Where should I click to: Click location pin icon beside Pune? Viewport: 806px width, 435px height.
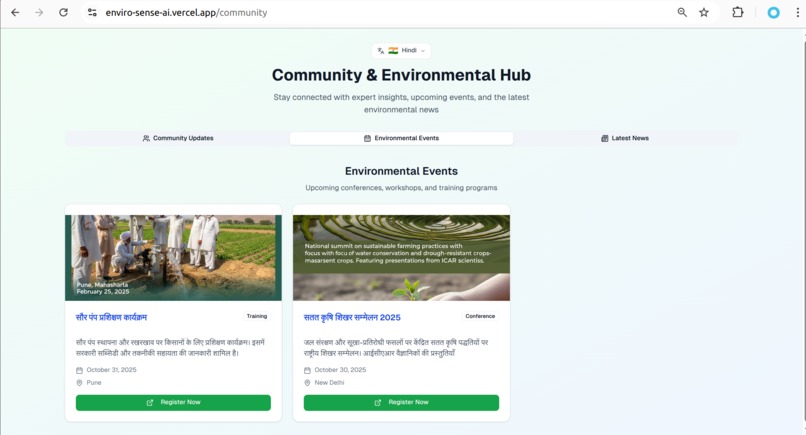pyautogui.click(x=79, y=383)
